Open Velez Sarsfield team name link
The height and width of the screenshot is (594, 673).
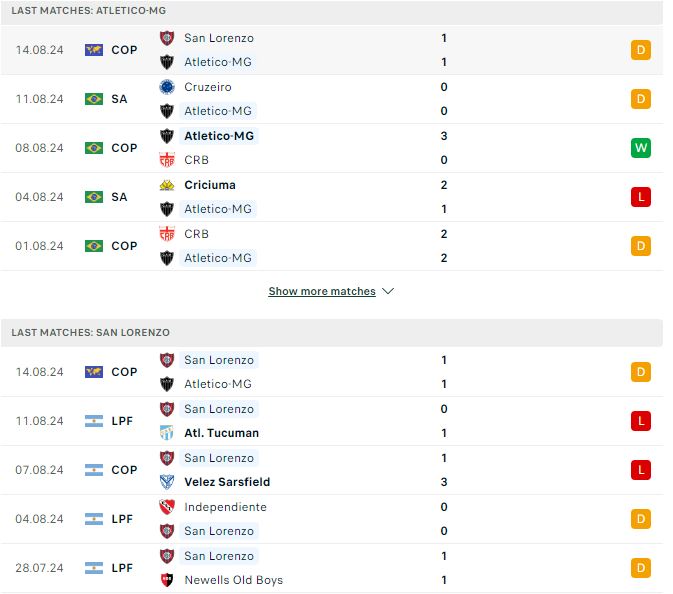point(227,482)
